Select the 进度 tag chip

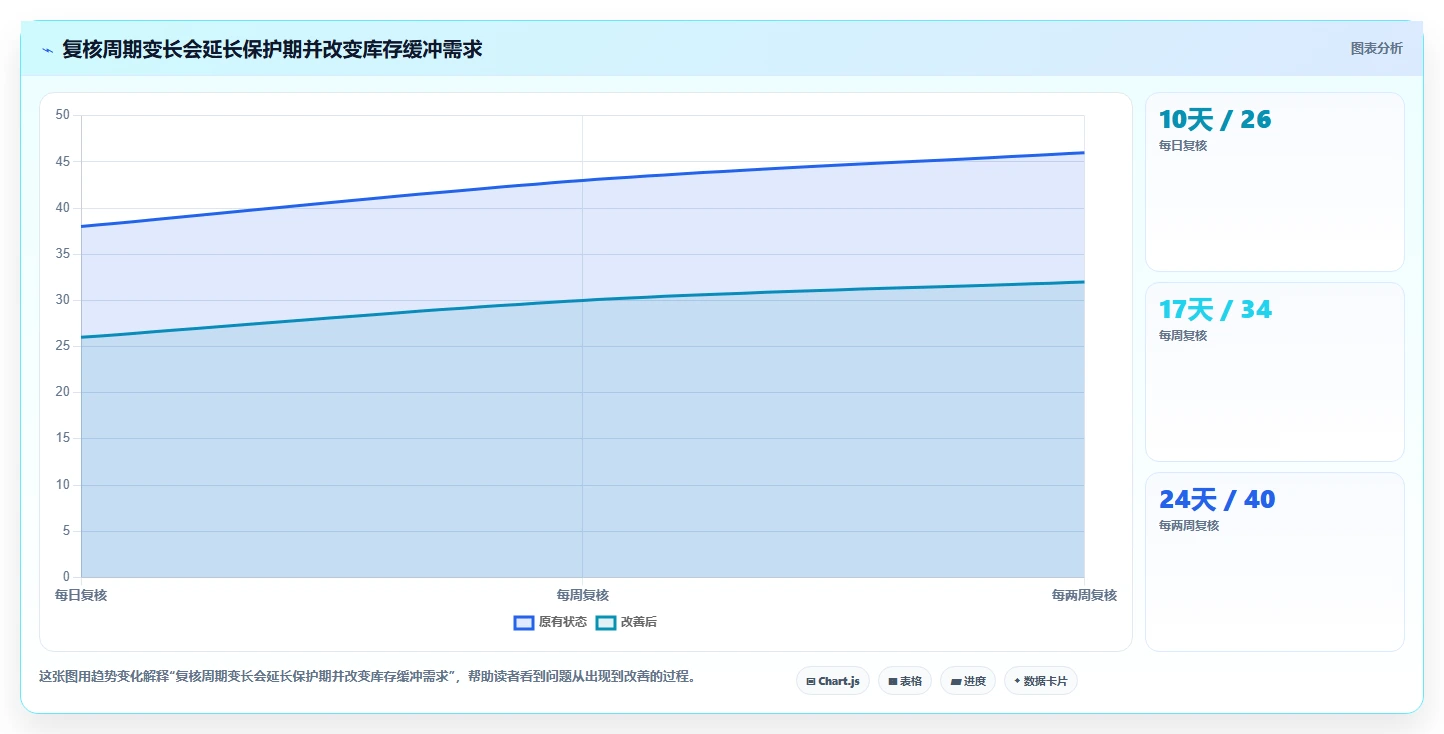[x=968, y=681]
